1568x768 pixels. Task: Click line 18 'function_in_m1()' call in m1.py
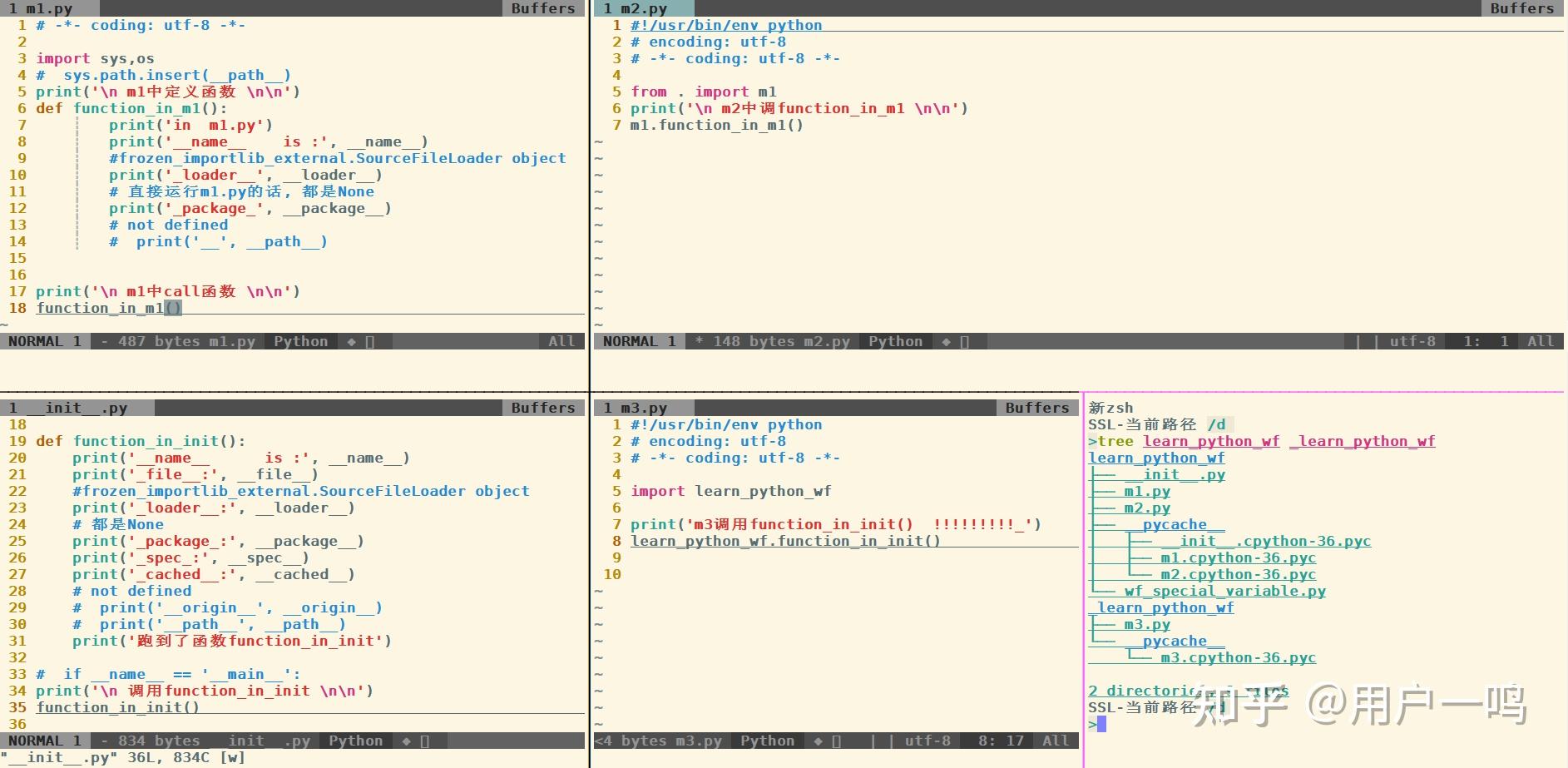109,308
